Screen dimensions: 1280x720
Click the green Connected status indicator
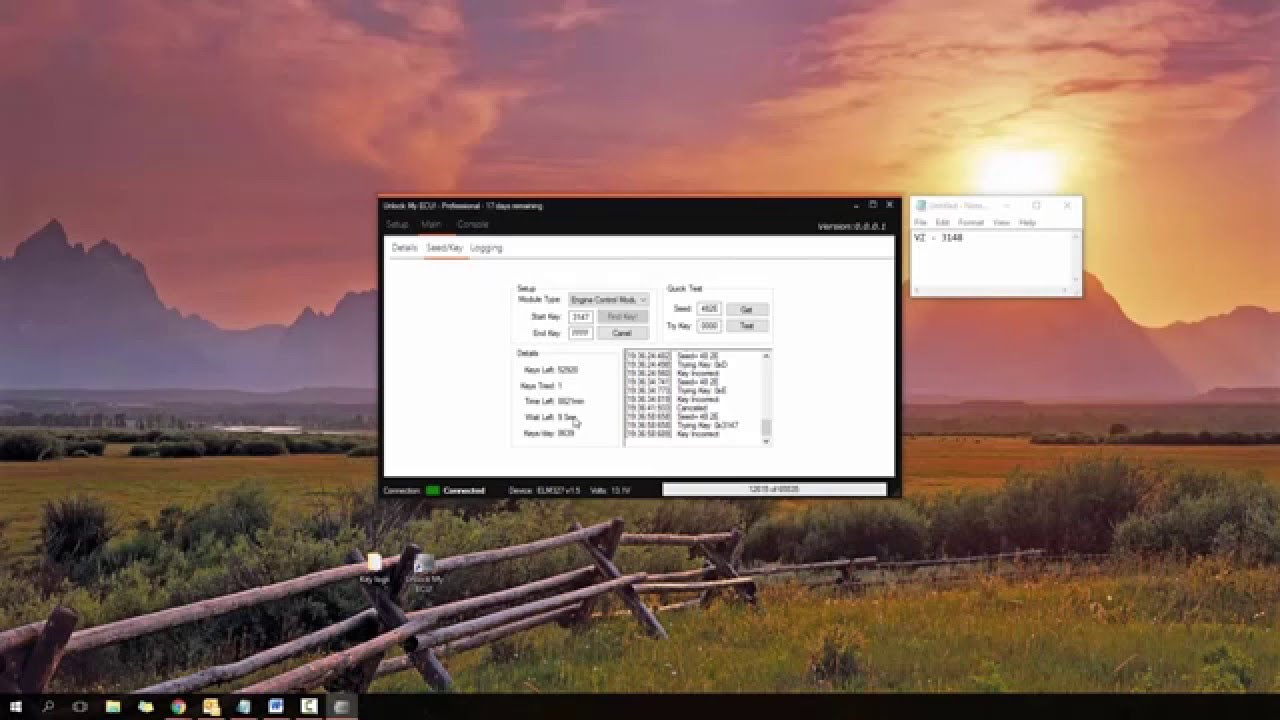(x=433, y=491)
